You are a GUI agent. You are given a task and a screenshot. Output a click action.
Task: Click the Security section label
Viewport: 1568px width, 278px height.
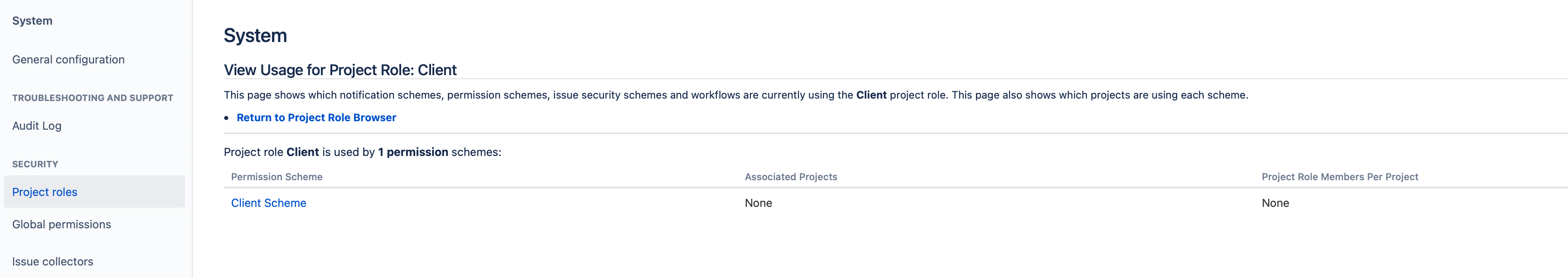tap(35, 164)
